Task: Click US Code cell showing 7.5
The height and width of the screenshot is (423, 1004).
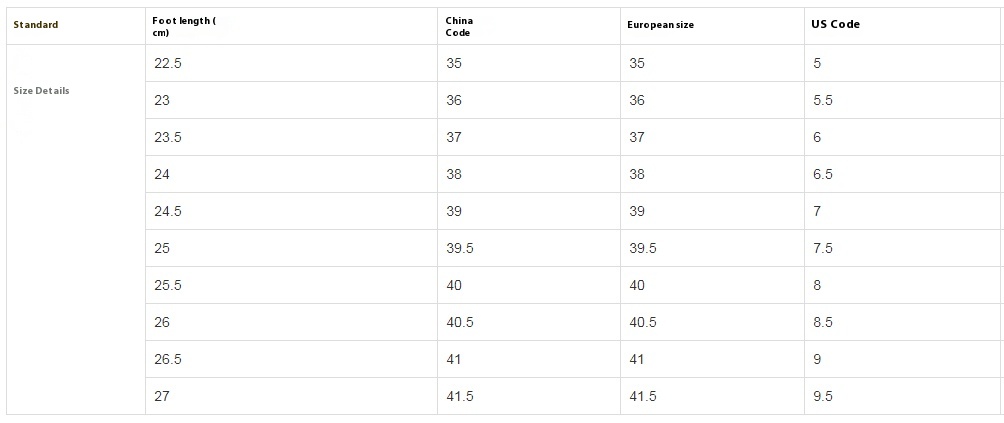Action: point(823,248)
